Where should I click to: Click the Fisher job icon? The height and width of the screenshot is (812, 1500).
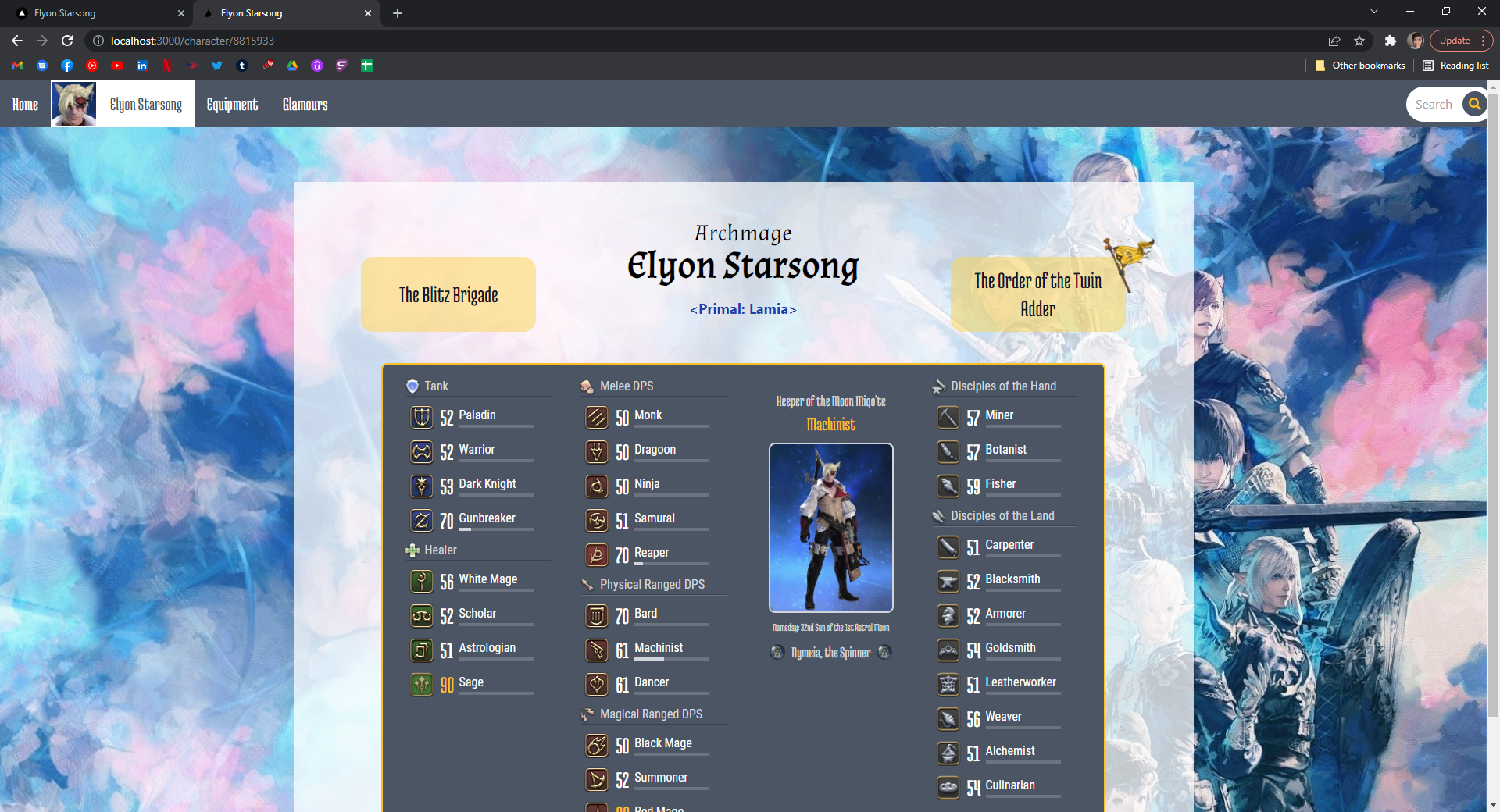[x=948, y=486]
